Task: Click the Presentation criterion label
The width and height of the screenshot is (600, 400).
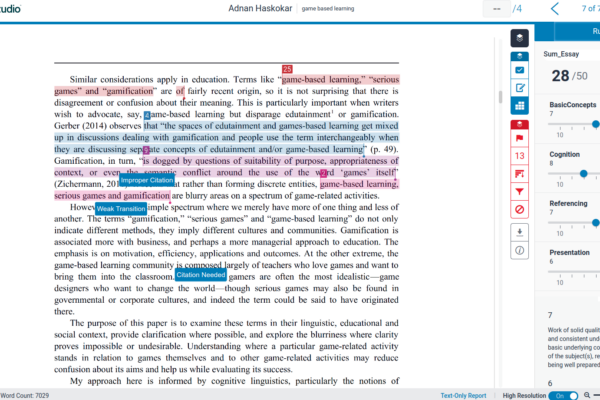Action: point(569,253)
